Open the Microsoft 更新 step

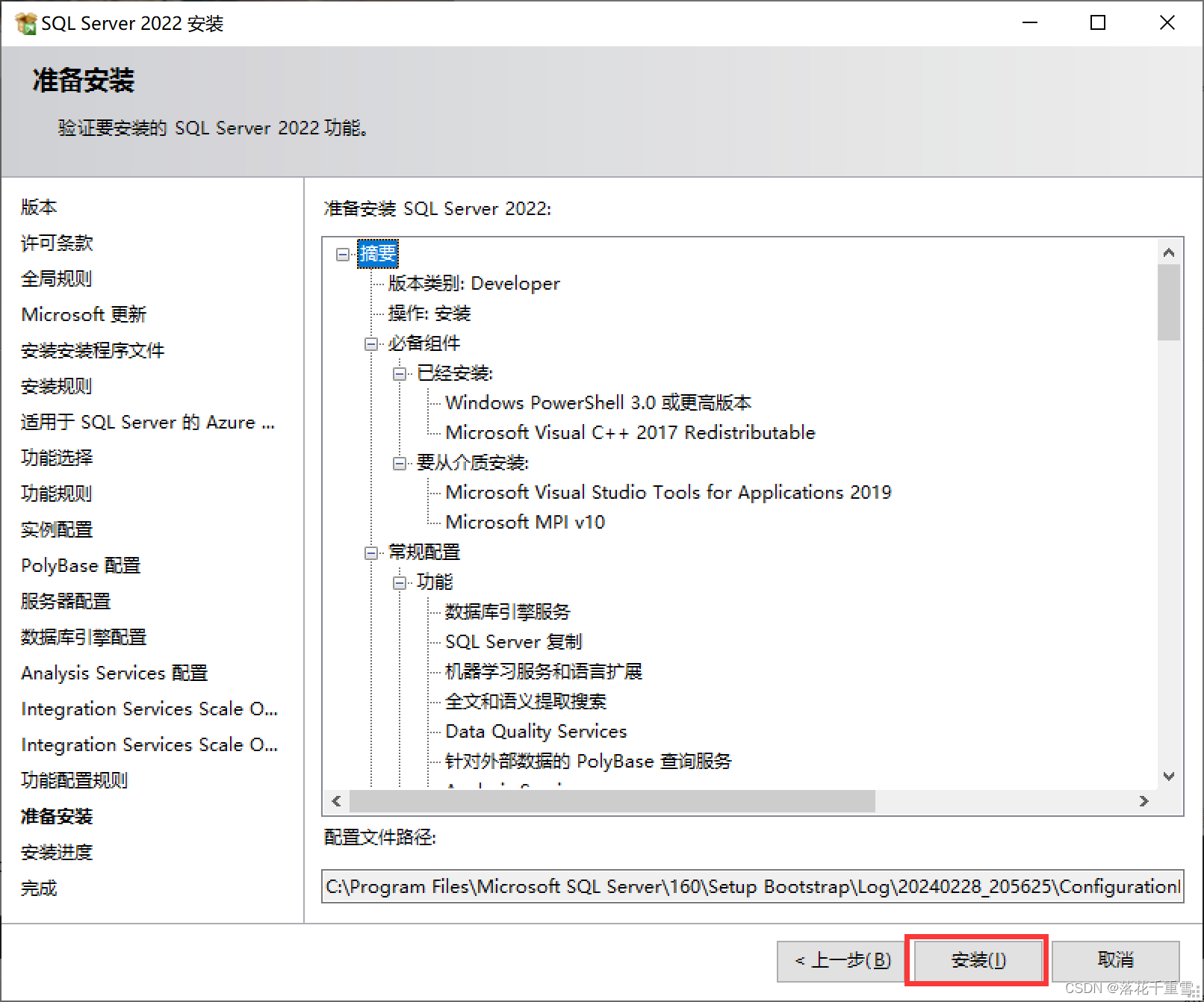pyautogui.click(x=84, y=314)
